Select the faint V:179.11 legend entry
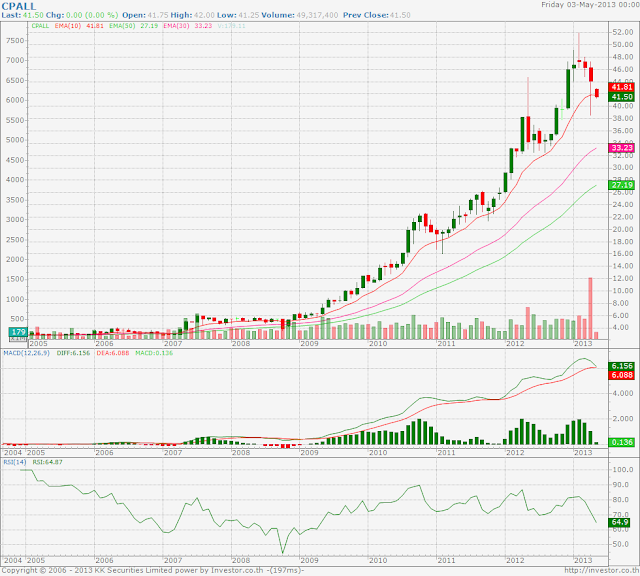 [x=231, y=26]
